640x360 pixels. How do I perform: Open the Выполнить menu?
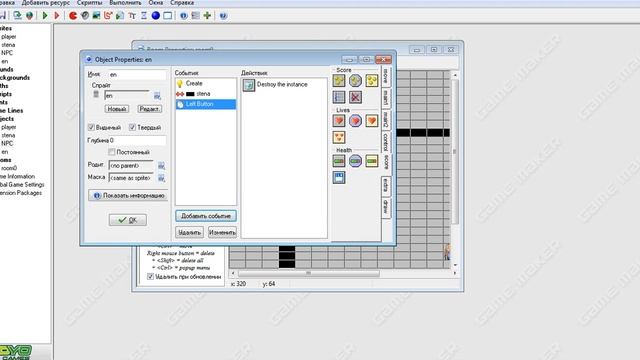(x=125, y=3)
